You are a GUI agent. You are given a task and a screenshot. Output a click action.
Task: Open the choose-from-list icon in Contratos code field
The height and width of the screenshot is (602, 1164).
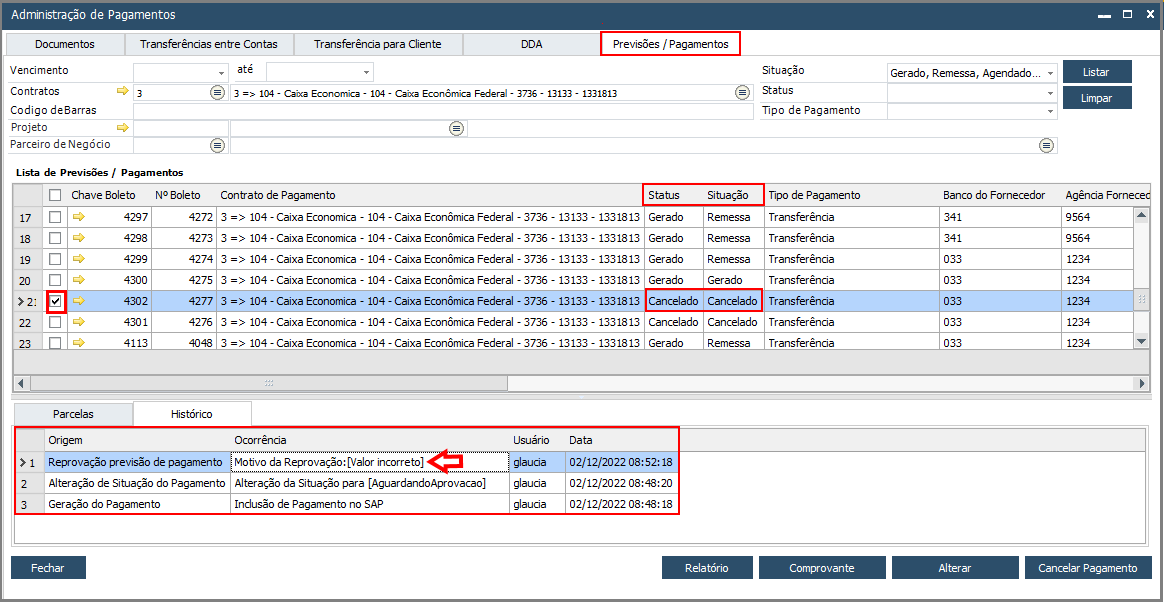click(x=217, y=93)
